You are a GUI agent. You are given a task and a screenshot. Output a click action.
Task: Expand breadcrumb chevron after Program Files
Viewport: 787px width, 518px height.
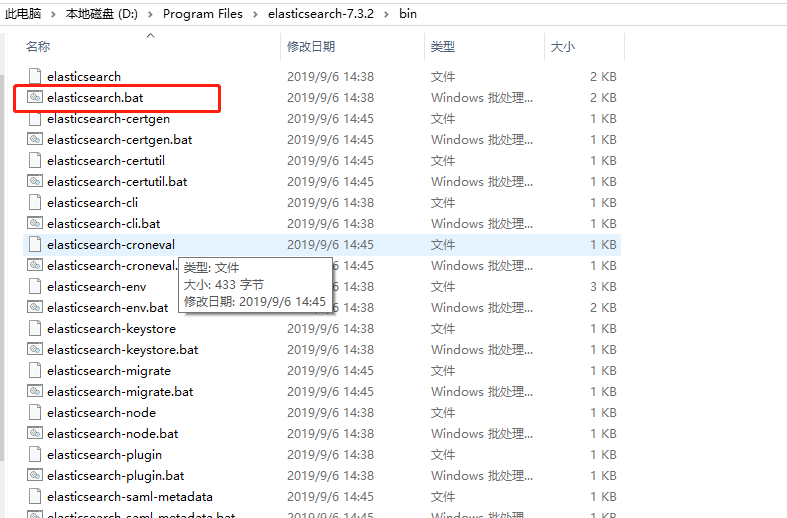pos(255,14)
